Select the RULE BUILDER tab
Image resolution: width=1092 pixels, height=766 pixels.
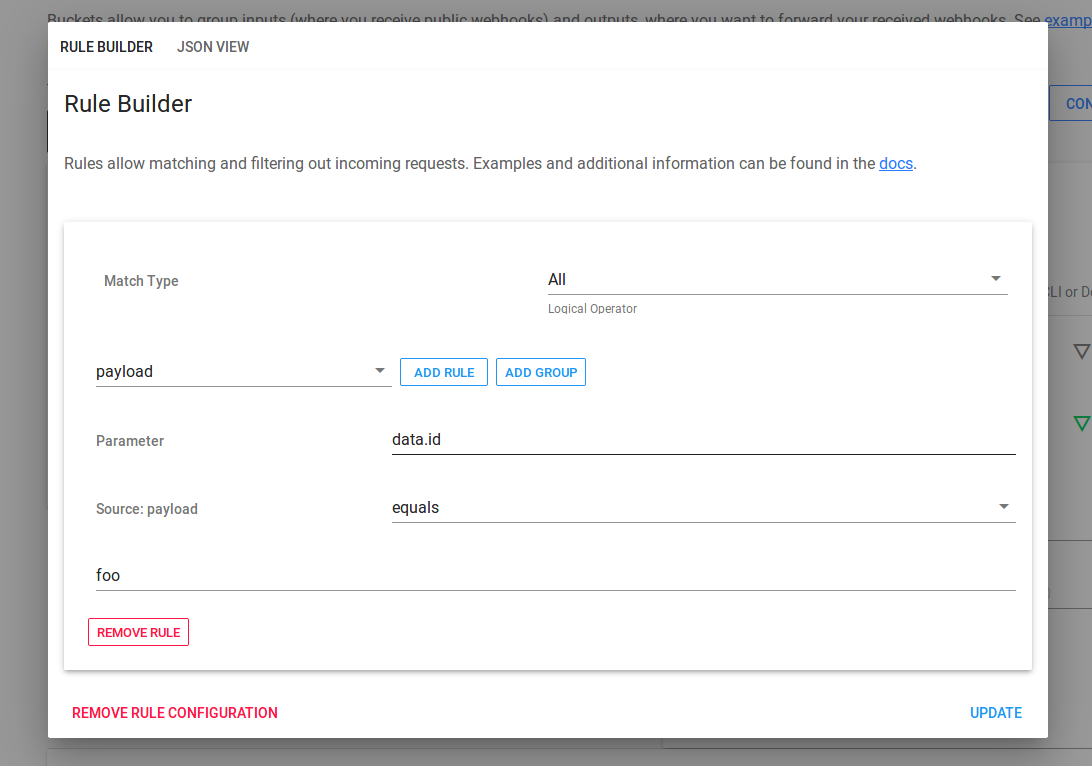[x=106, y=46]
